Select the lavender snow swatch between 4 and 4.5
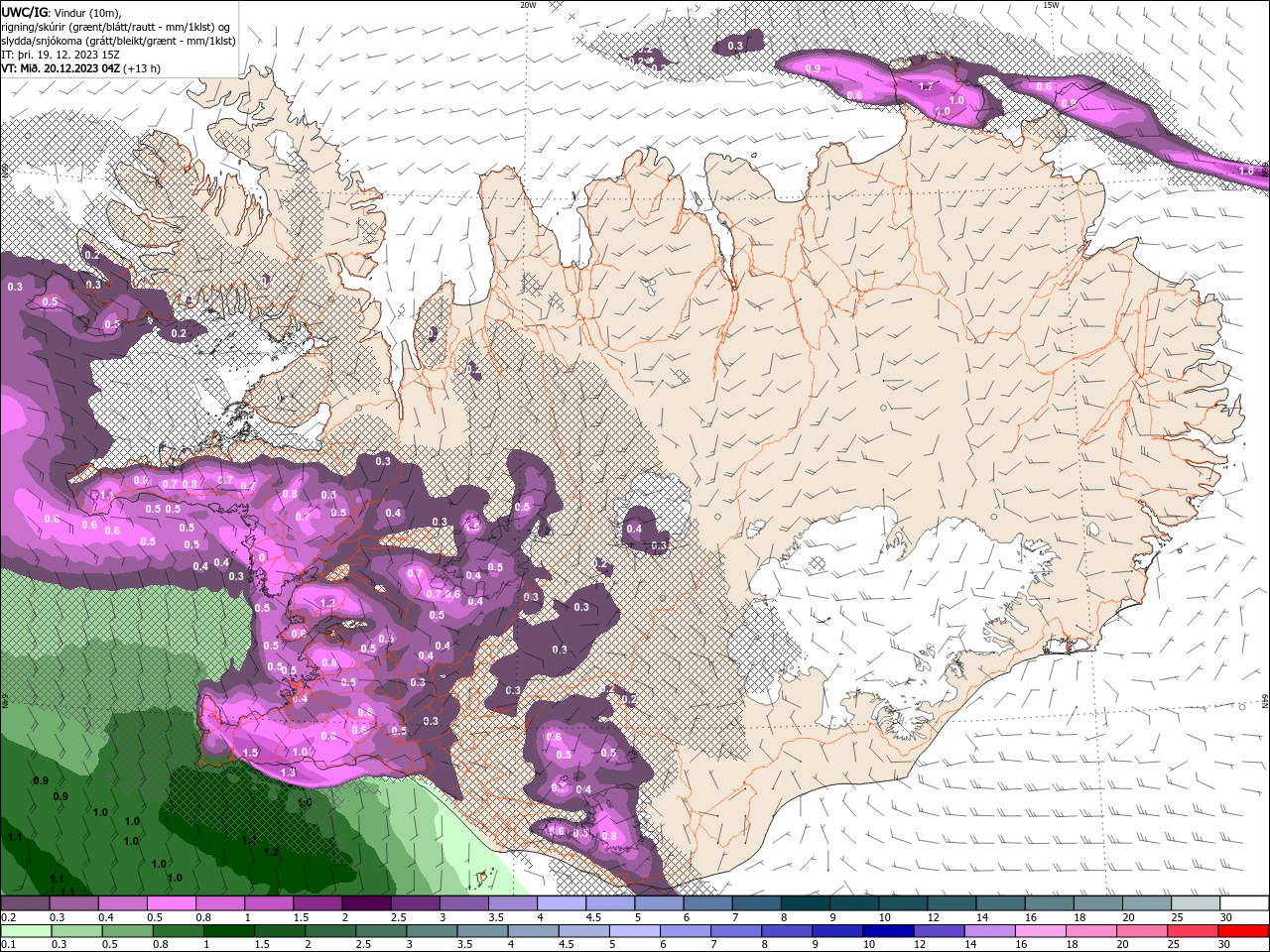The height and width of the screenshot is (952, 1270). (561, 903)
